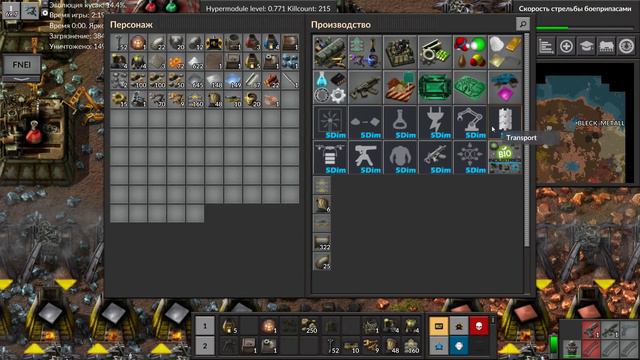Select quickbar slot with 250 items
Viewport: 640px width, 360px height.
[309, 326]
